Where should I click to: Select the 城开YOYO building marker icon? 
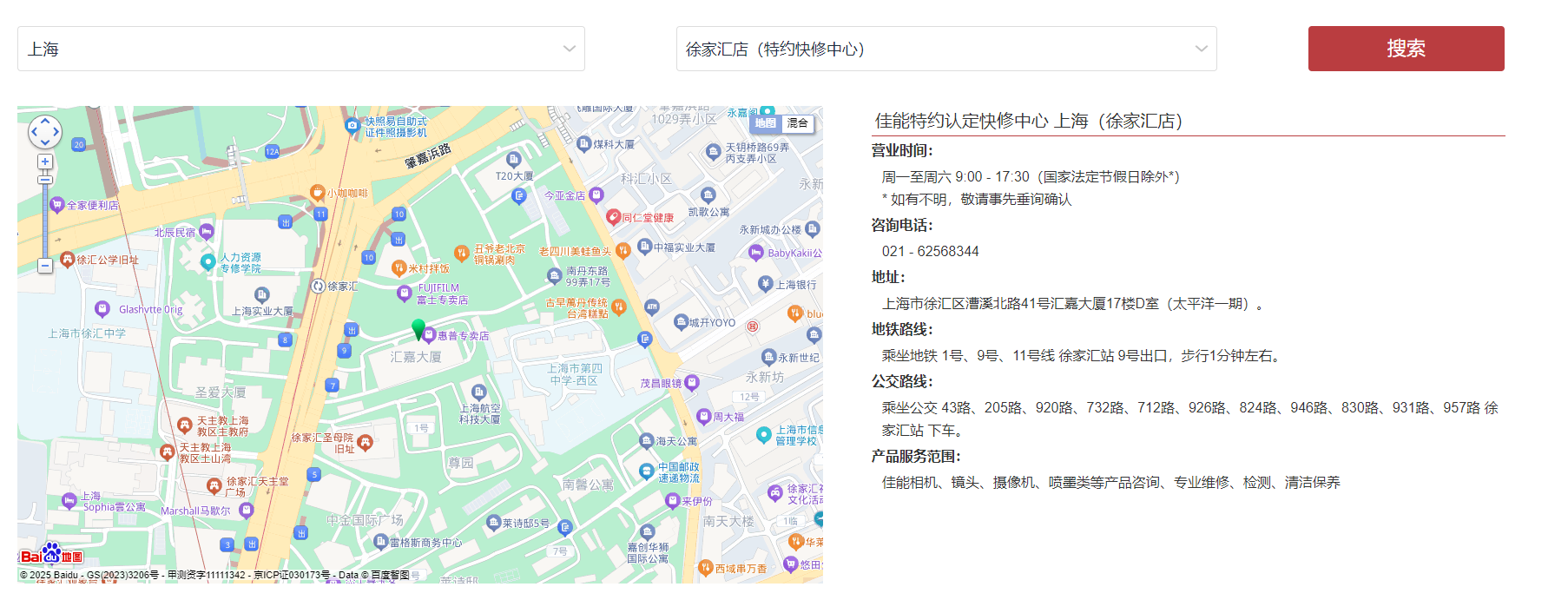[682, 322]
